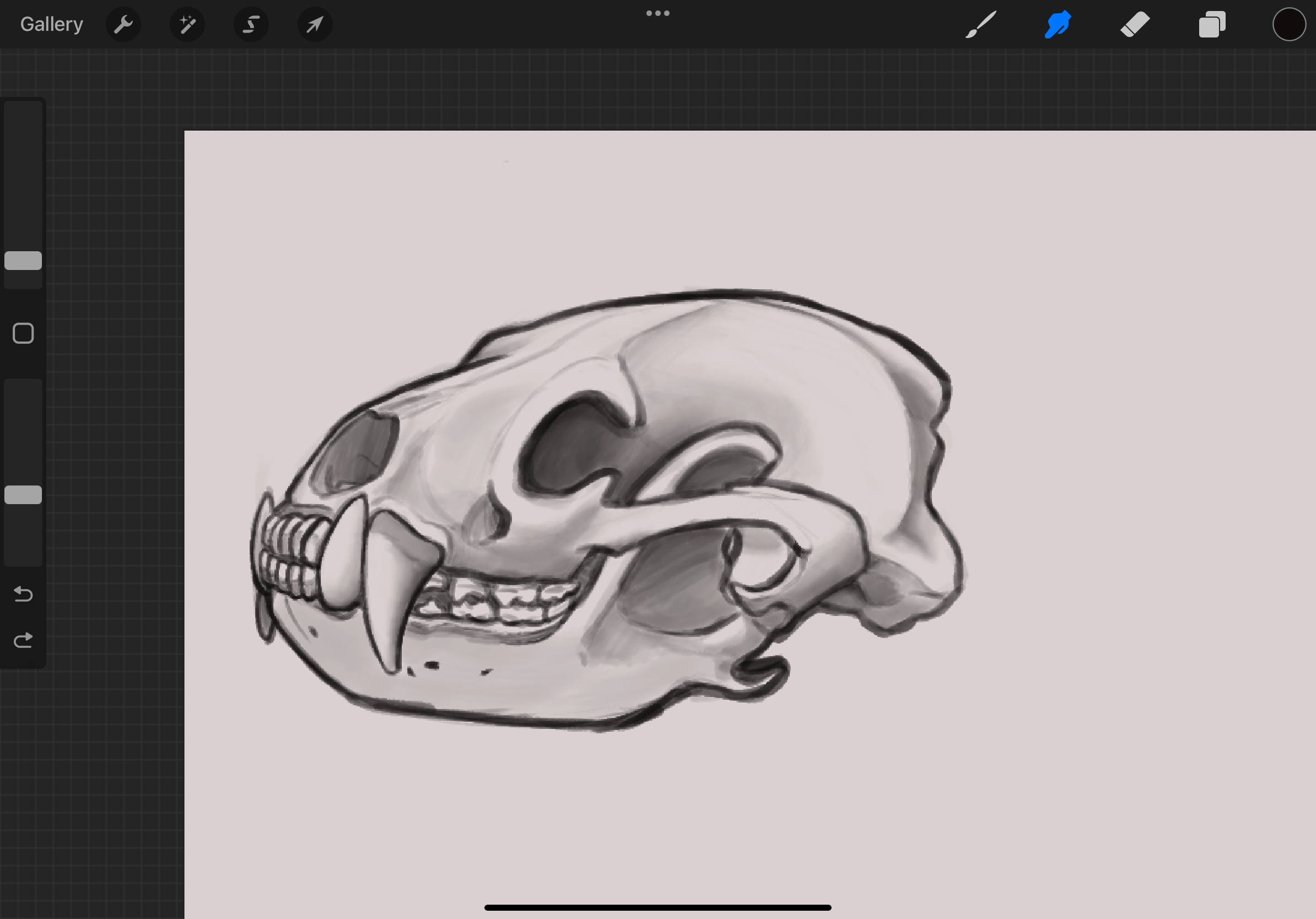The width and height of the screenshot is (1316, 919).
Task: Click the brush size slider handle
Action: (23, 261)
